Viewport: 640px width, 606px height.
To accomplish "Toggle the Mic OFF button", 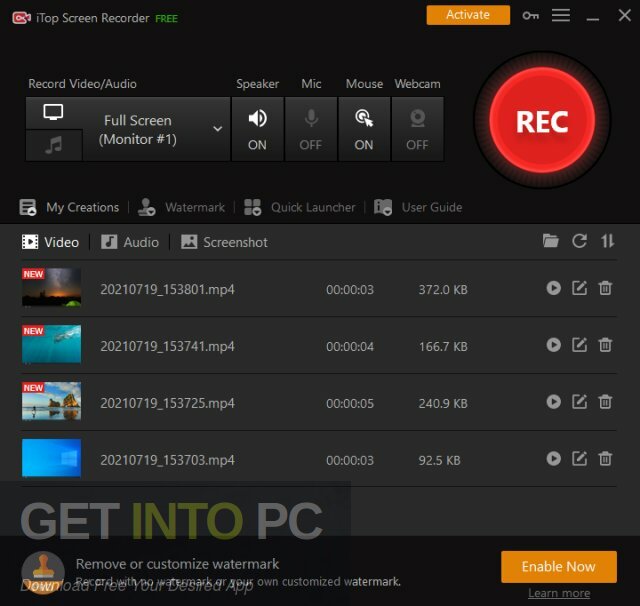I will [311, 129].
